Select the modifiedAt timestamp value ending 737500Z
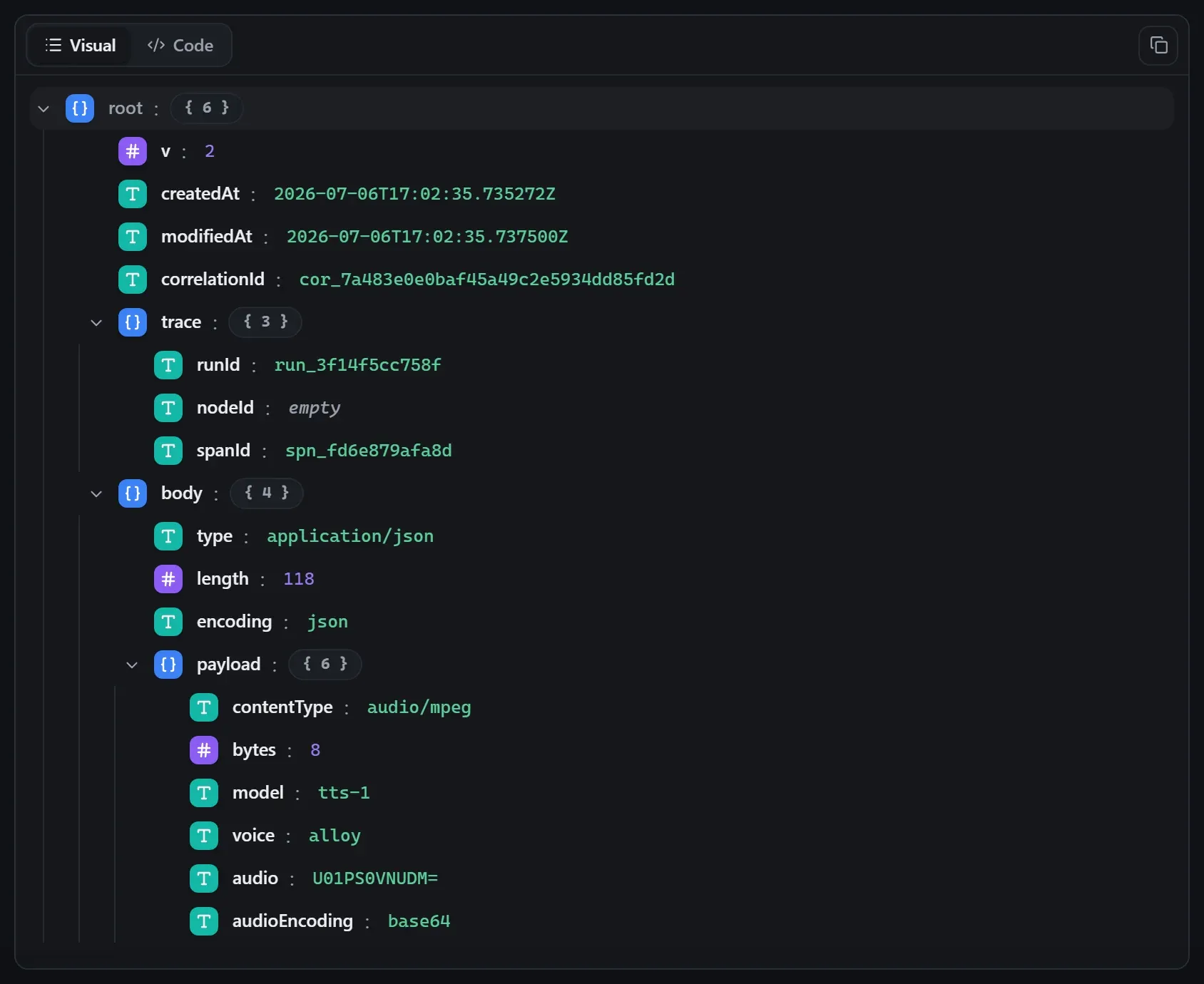 point(427,237)
